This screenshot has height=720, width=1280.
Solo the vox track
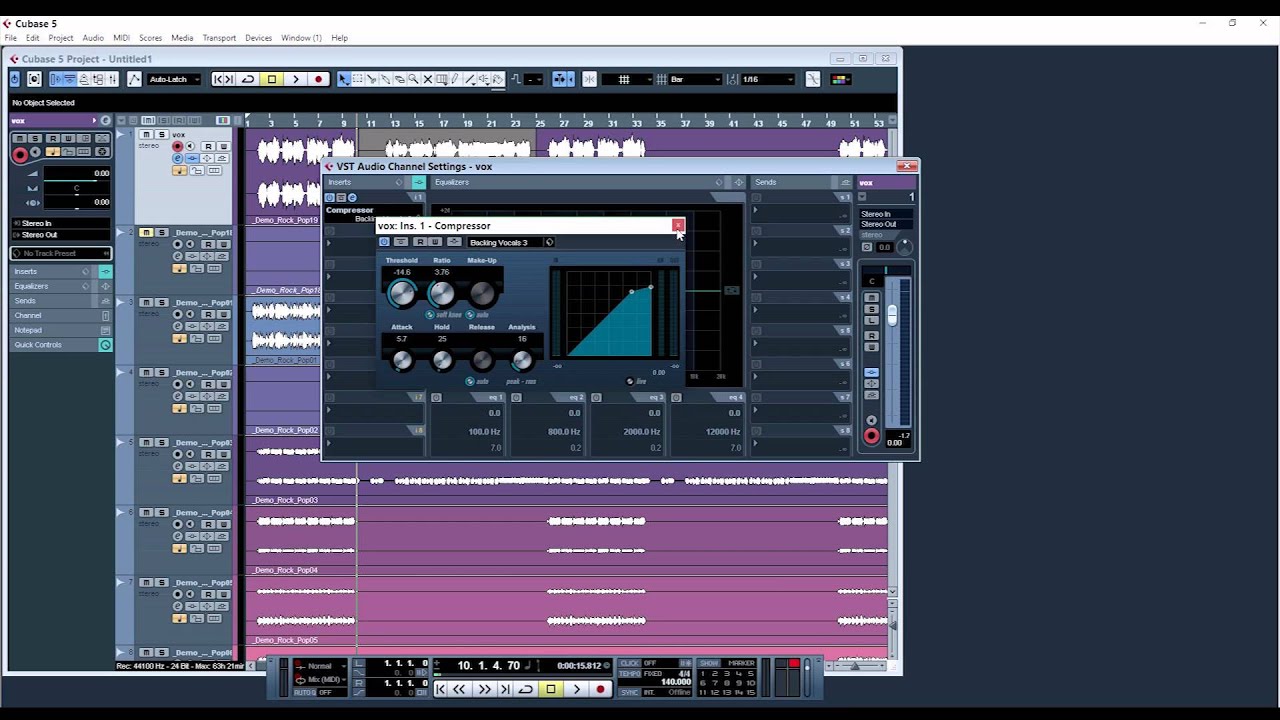161,134
